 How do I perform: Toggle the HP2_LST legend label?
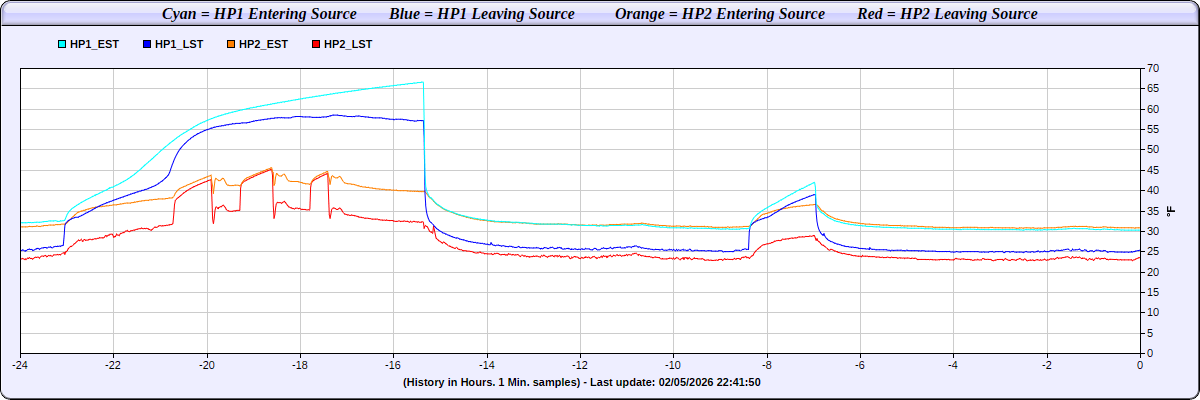(x=349, y=45)
